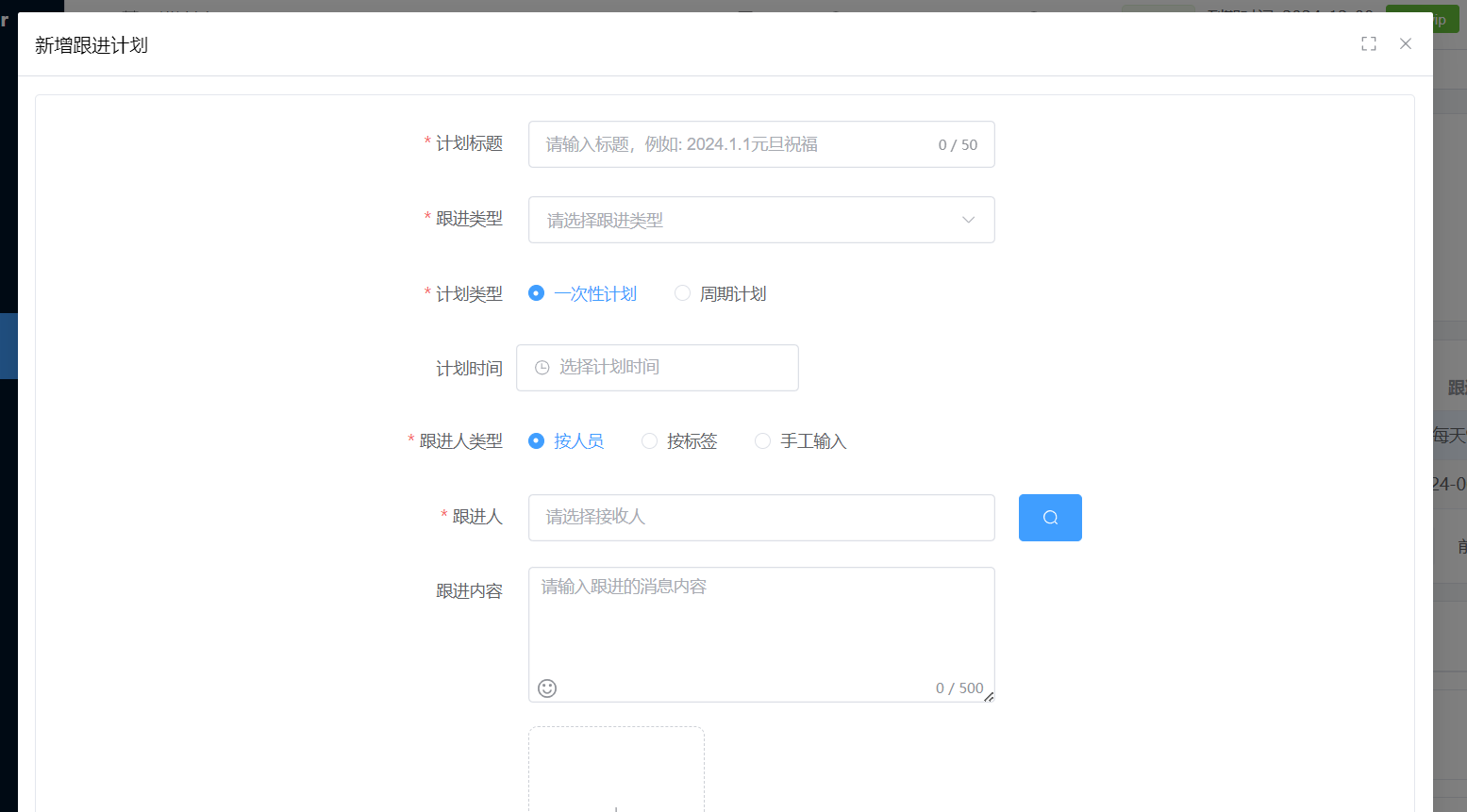Open the 跟进类型 dropdown list
This screenshot has width=1467, height=812.
pyautogui.click(x=761, y=219)
